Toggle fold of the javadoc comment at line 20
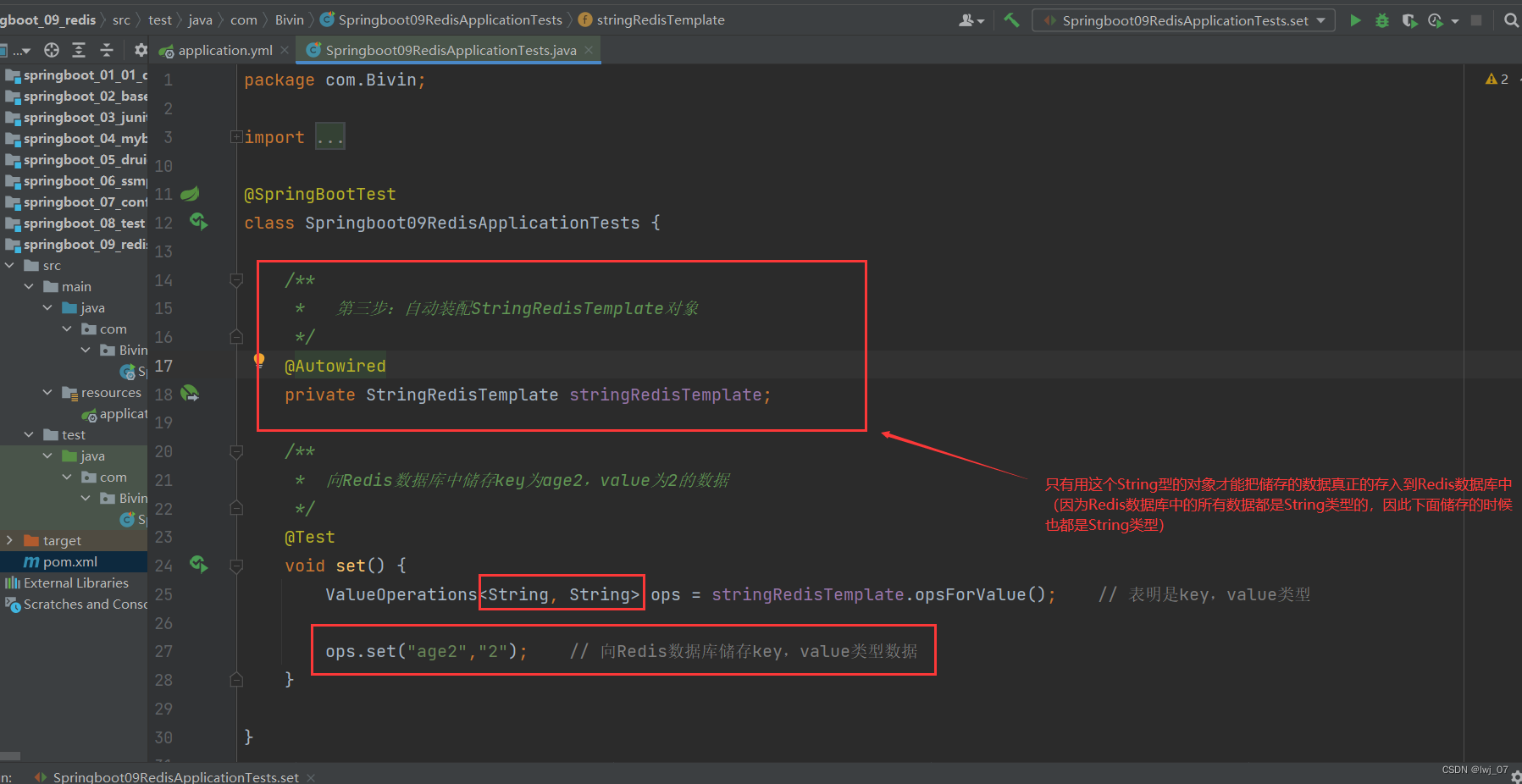Viewport: 1522px width, 784px height. click(236, 451)
